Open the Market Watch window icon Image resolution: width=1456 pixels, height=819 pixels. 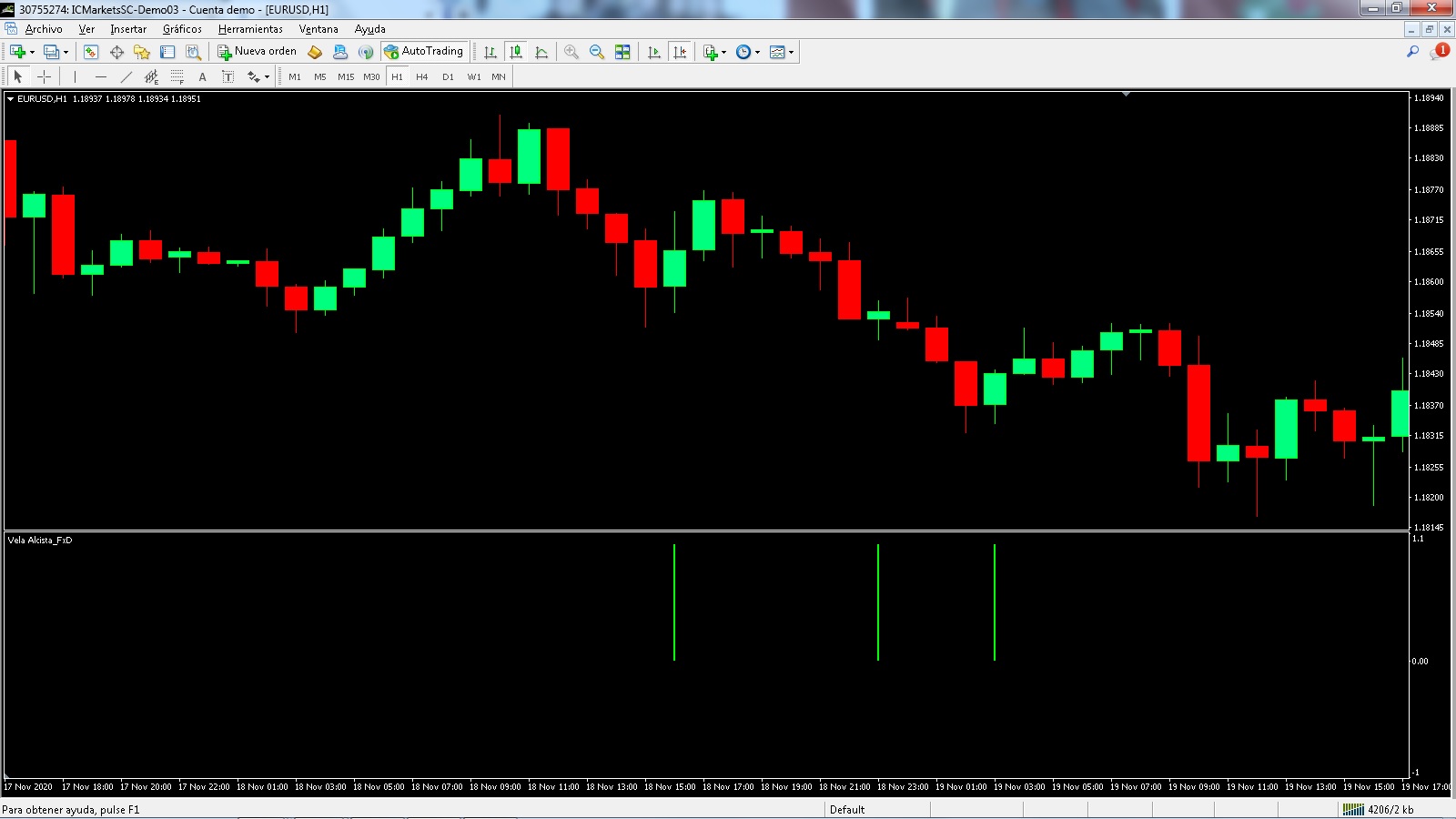click(x=90, y=52)
